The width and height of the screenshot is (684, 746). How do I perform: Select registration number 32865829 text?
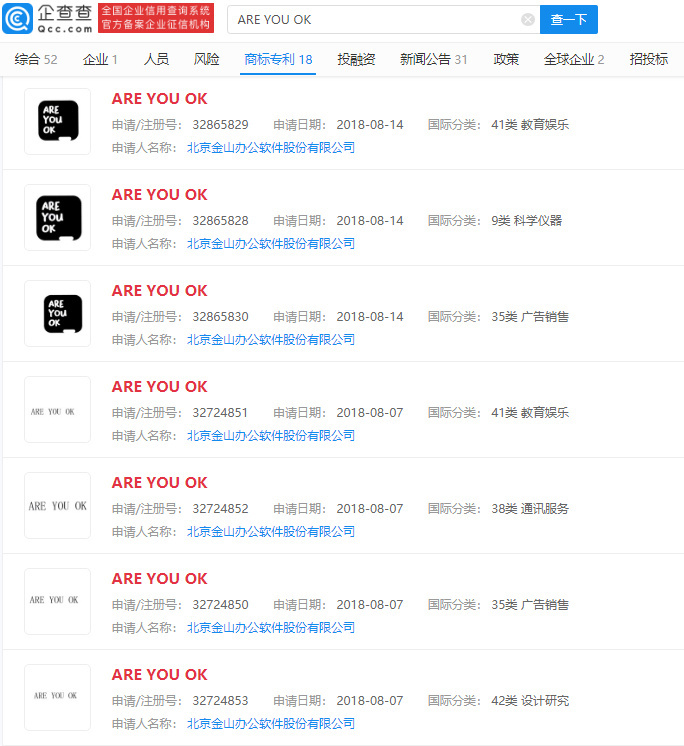(220, 125)
